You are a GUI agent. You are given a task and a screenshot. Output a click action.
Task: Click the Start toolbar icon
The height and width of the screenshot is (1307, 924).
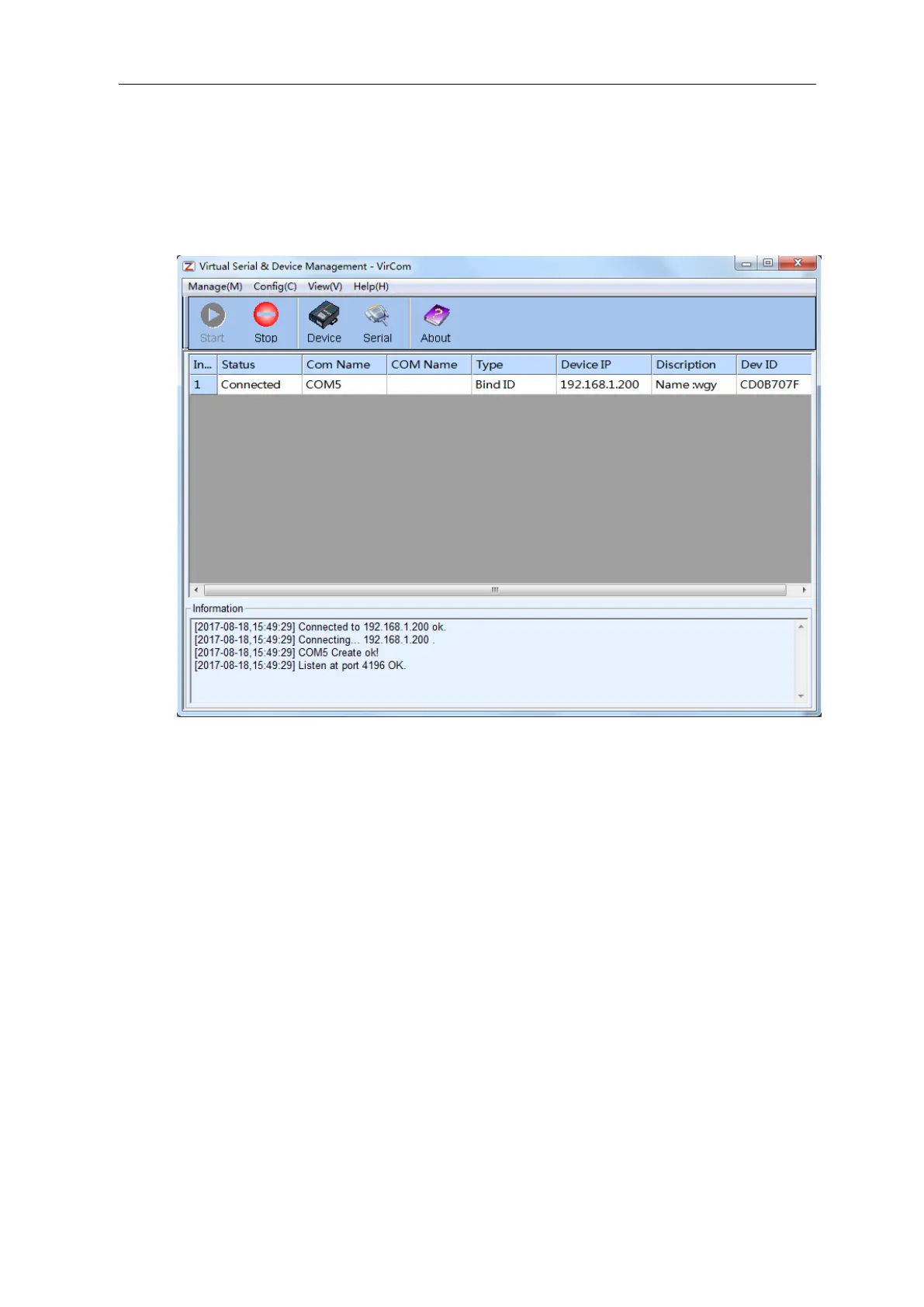213,323
